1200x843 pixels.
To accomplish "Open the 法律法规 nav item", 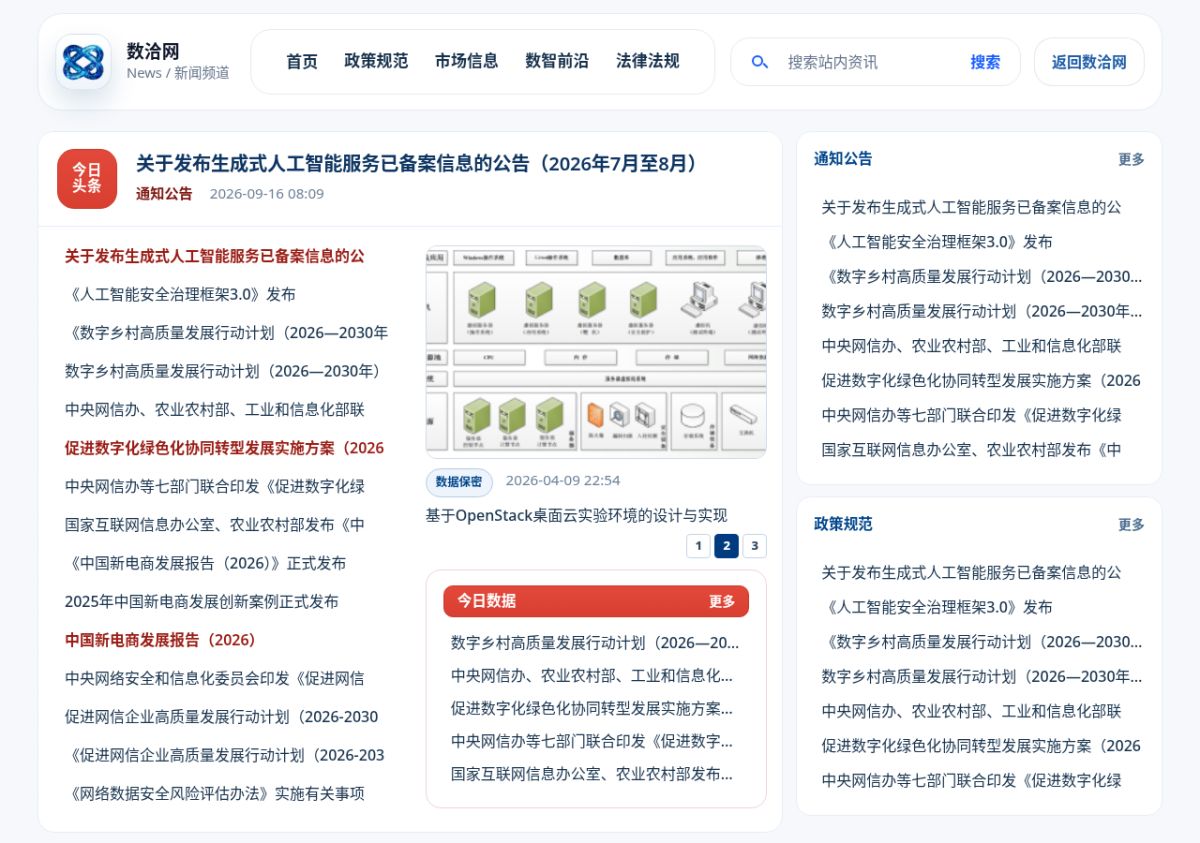I will point(647,61).
